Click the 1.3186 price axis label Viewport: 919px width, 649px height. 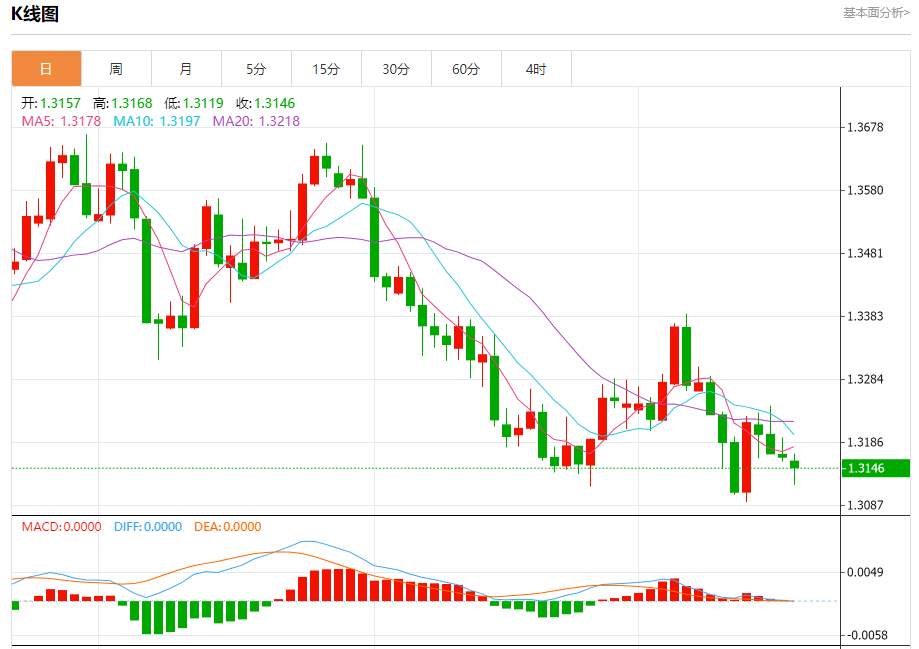[865, 443]
